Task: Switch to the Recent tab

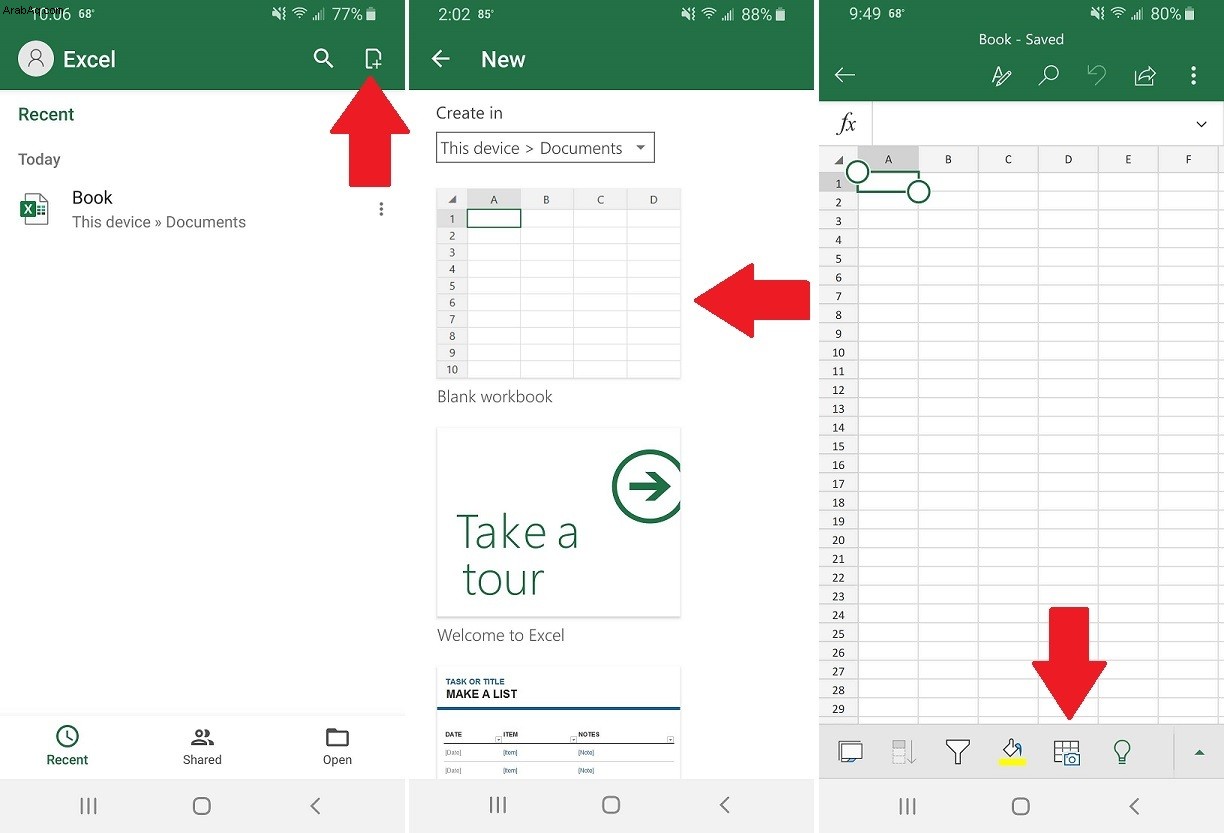Action: tap(67, 746)
